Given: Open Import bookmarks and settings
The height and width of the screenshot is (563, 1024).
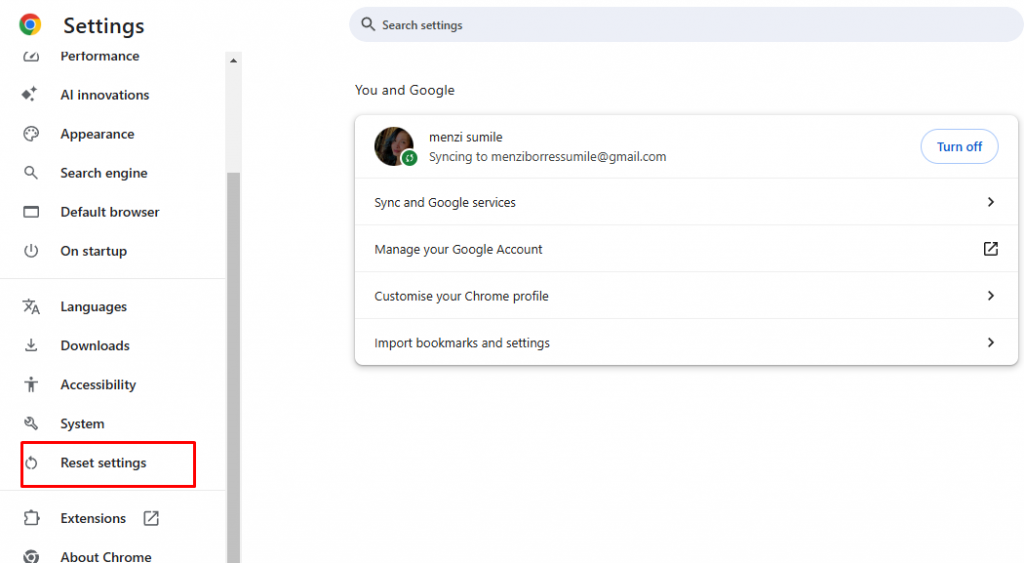Looking at the screenshot, I should pos(686,342).
